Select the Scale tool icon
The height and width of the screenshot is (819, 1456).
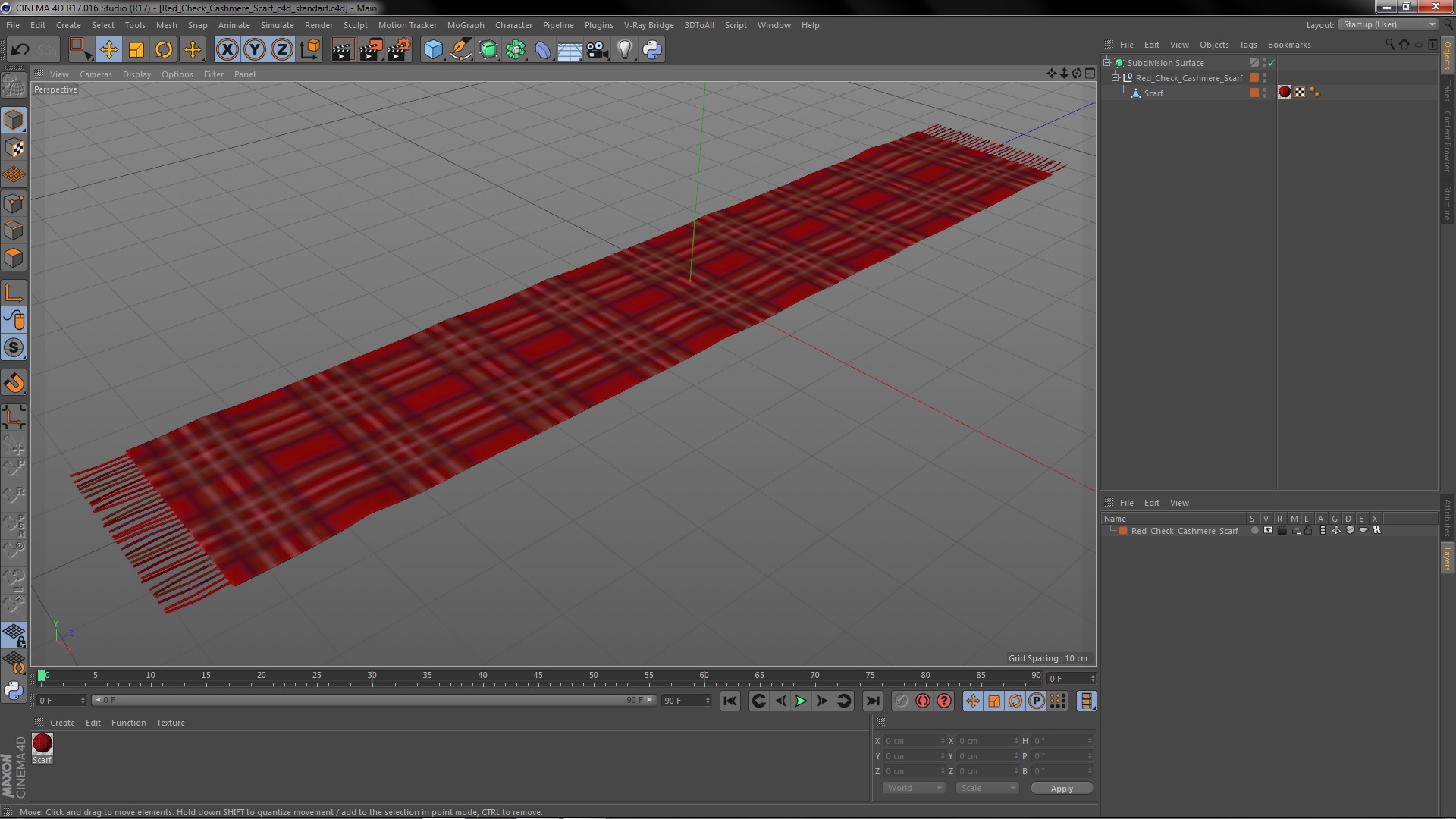tap(136, 50)
